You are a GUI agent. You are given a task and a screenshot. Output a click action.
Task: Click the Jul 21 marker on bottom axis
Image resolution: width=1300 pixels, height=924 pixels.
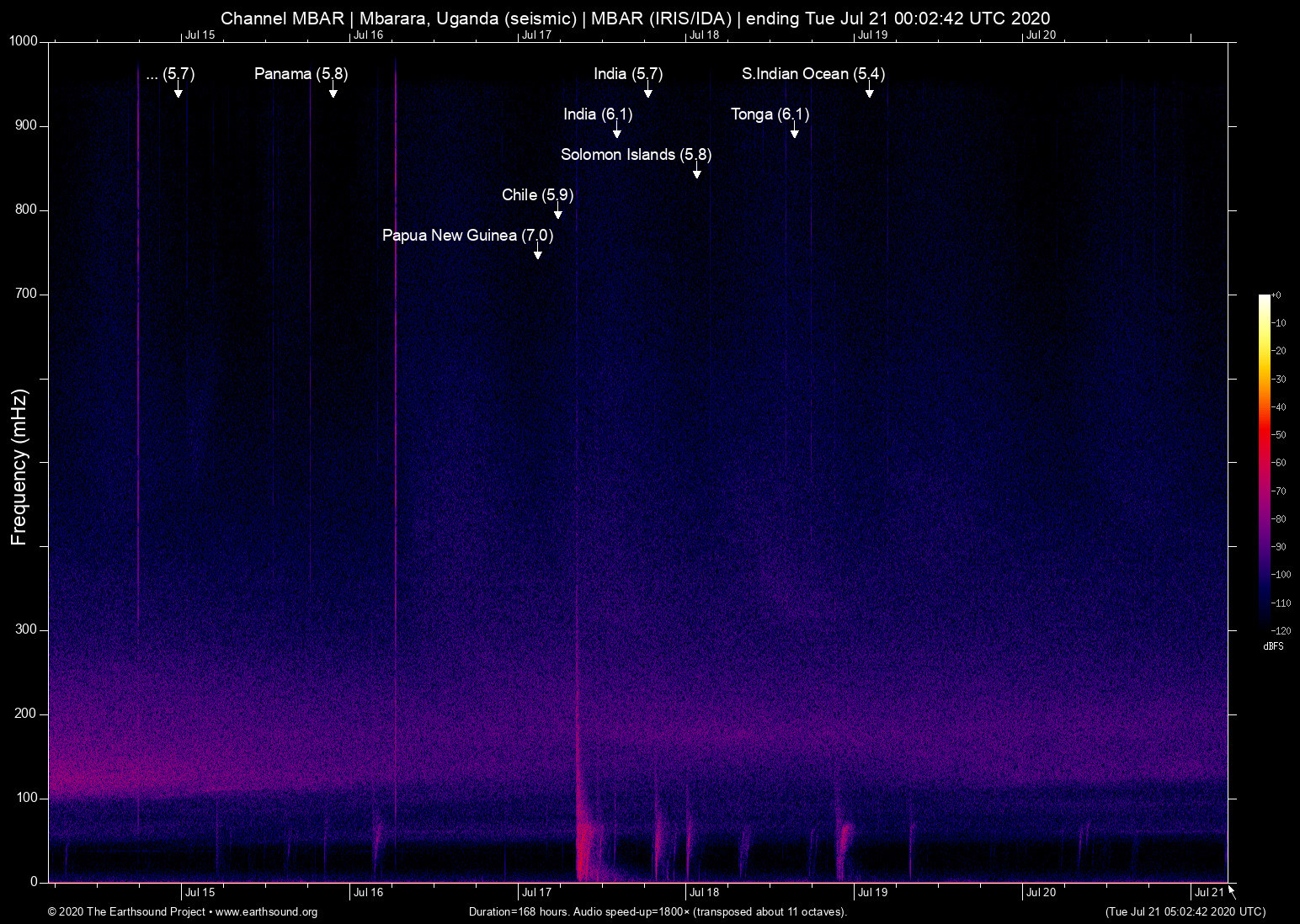coord(1209,893)
